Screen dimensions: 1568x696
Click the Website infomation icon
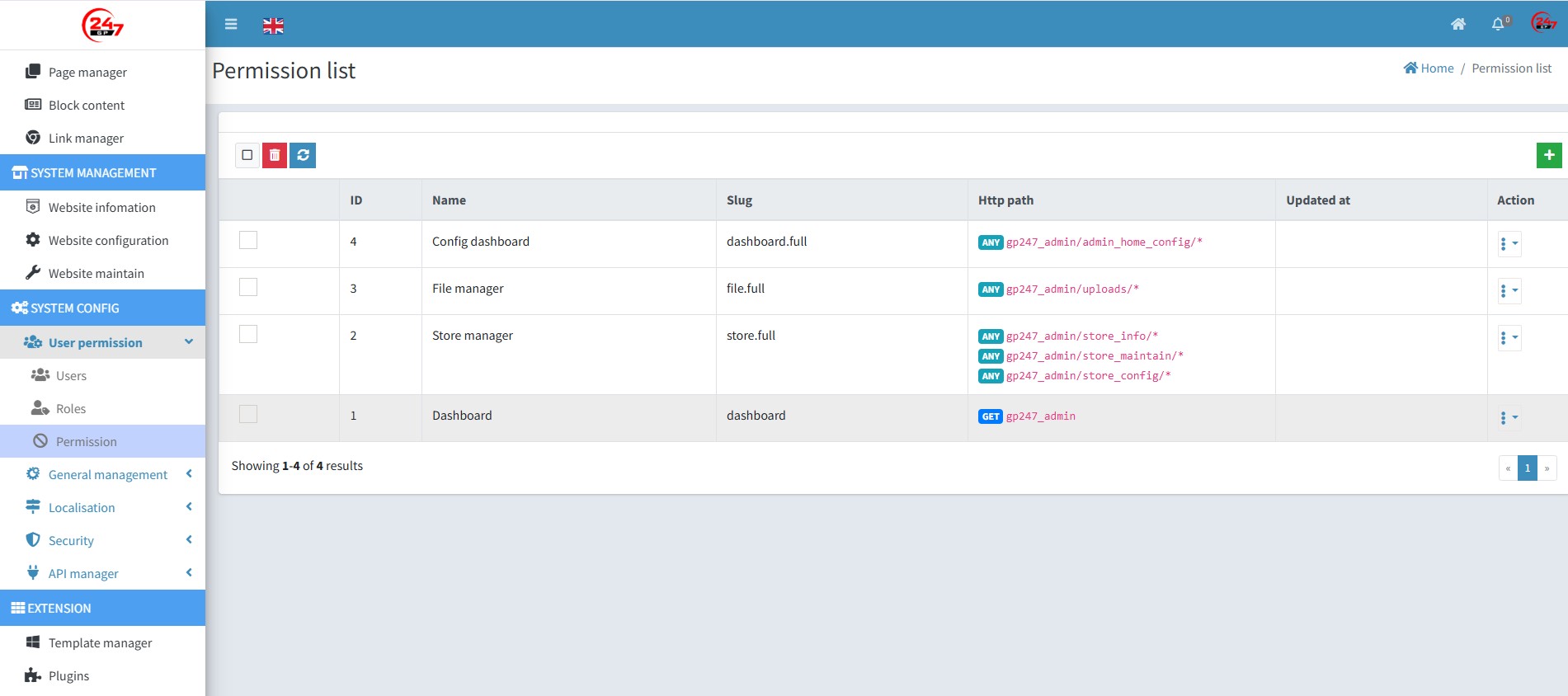[x=33, y=206]
